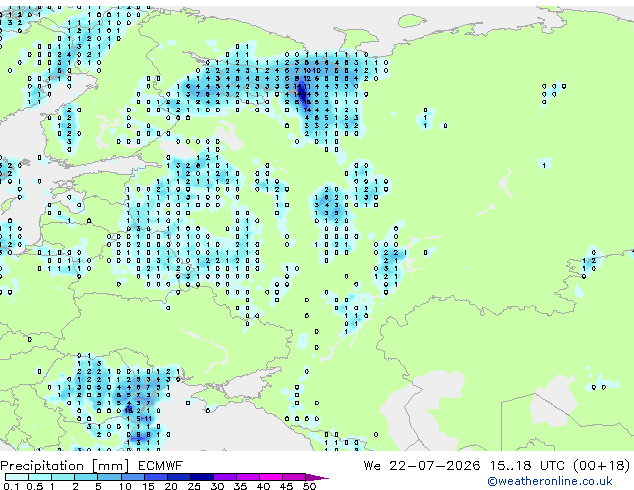This screenshot has width=634, height=490.
Task: Click the legend value label '40'
Action: coord(263,486)
